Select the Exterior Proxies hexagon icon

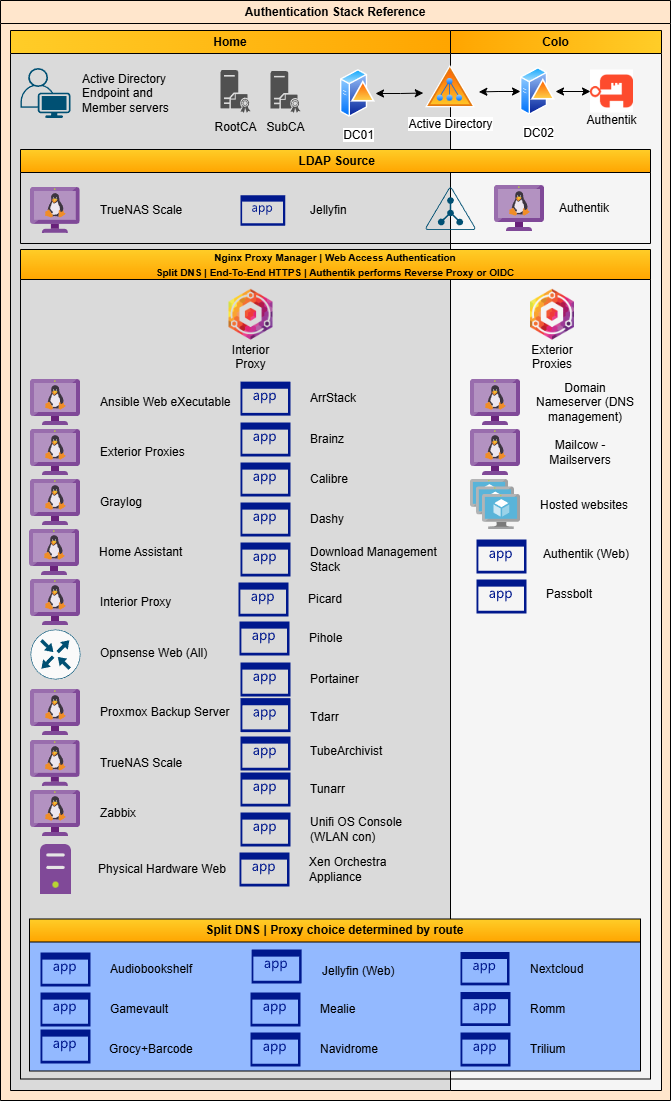pos(551,315)
